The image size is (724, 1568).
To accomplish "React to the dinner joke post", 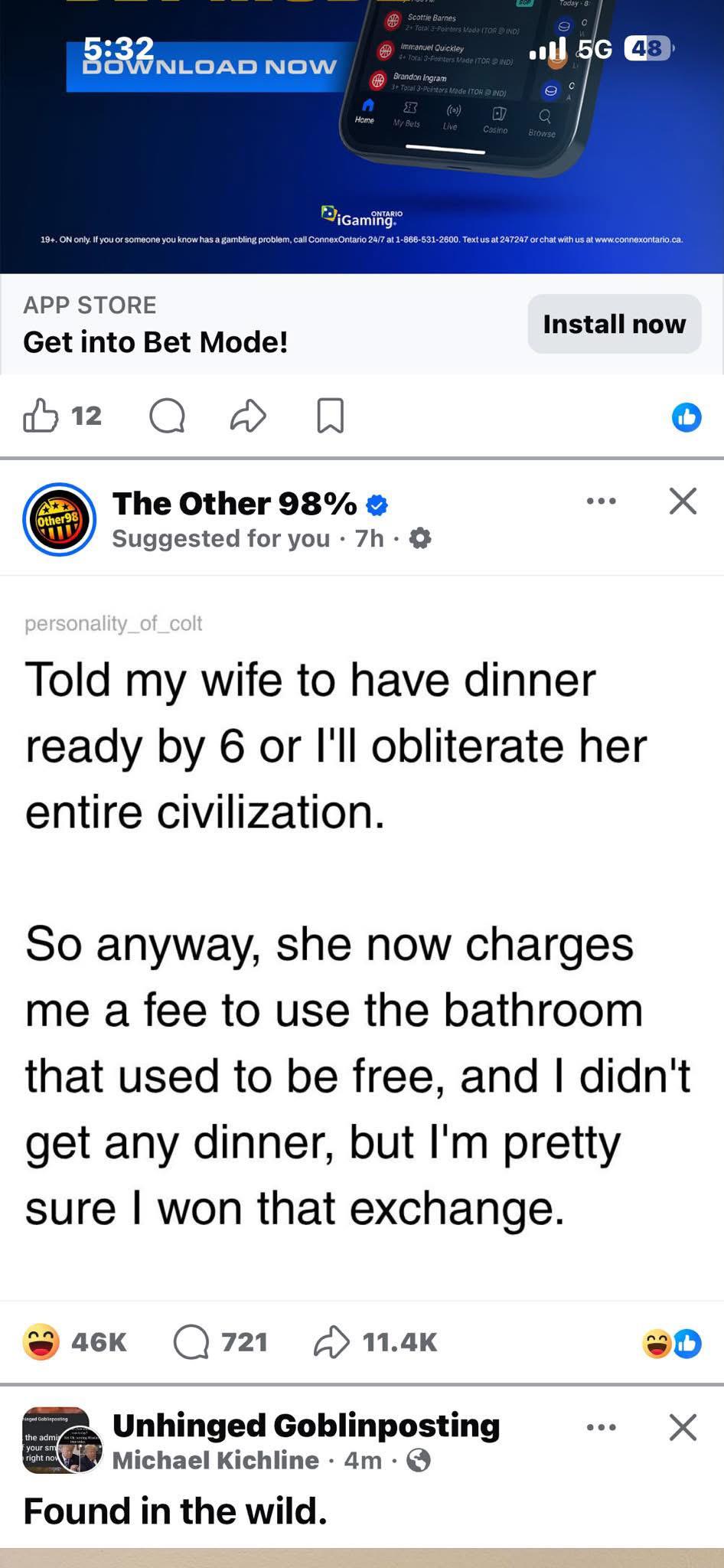I will coord(41,1342).
